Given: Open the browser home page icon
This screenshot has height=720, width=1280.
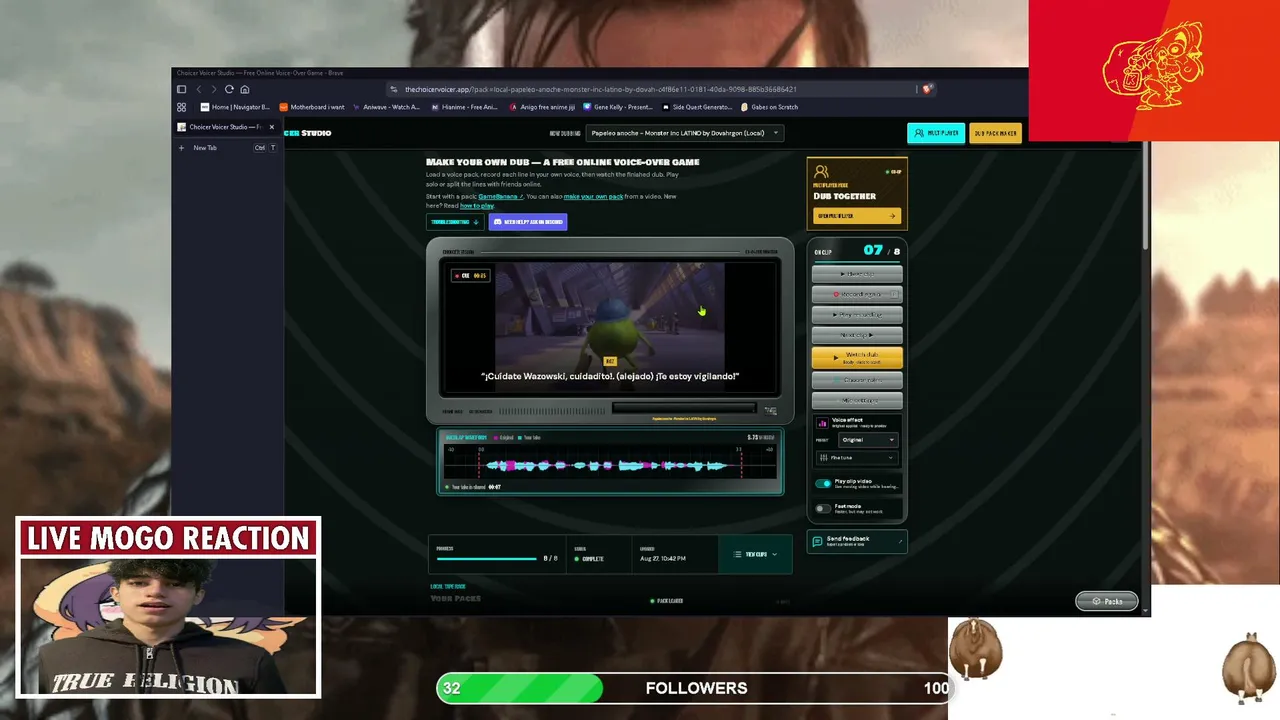Looking at the screenshot, I should click(244, 89).
